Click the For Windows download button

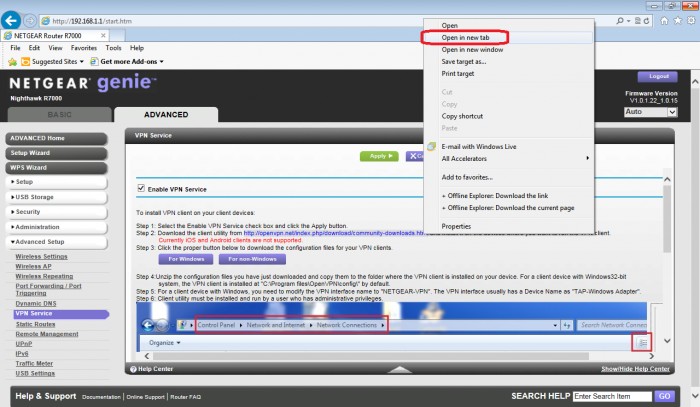[x=186, y=259]
